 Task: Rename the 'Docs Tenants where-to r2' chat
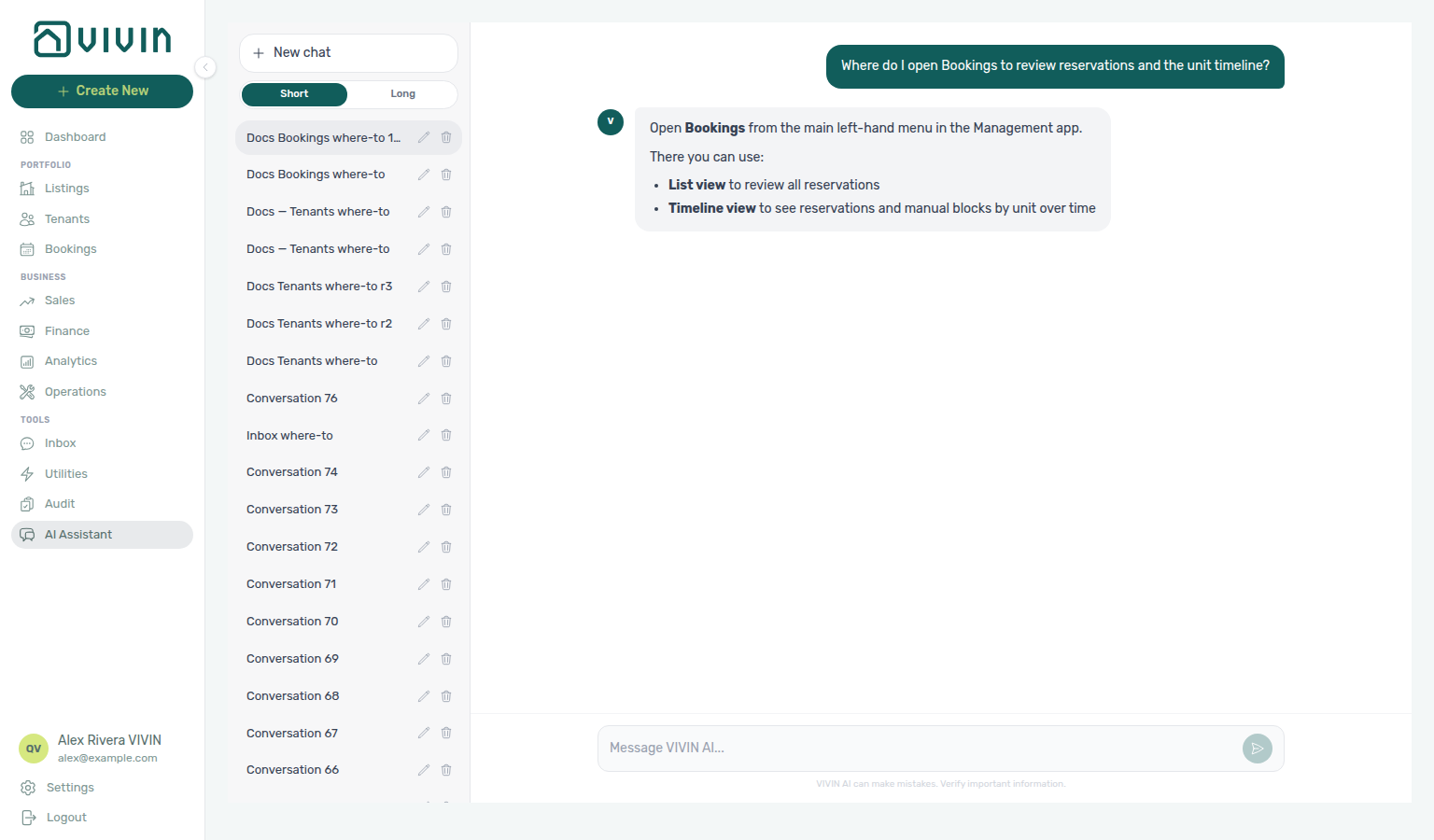click(424, 324)
